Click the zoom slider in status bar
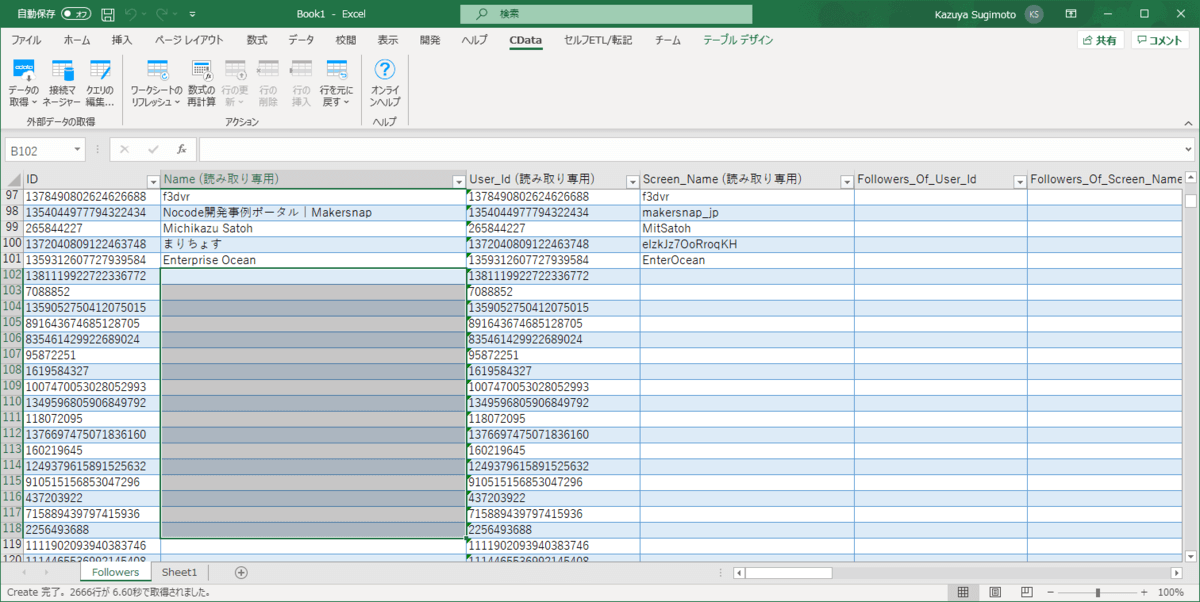 [x=1098, y=592]
